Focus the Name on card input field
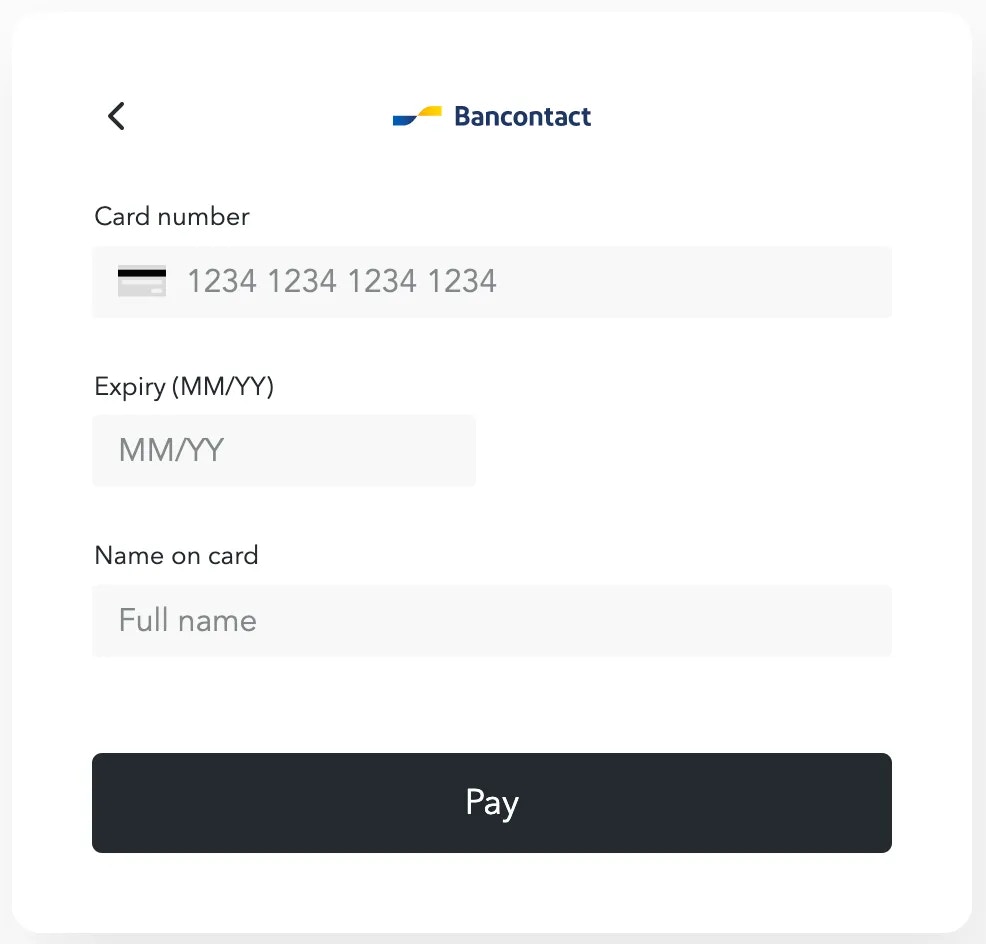 point(492,621)
